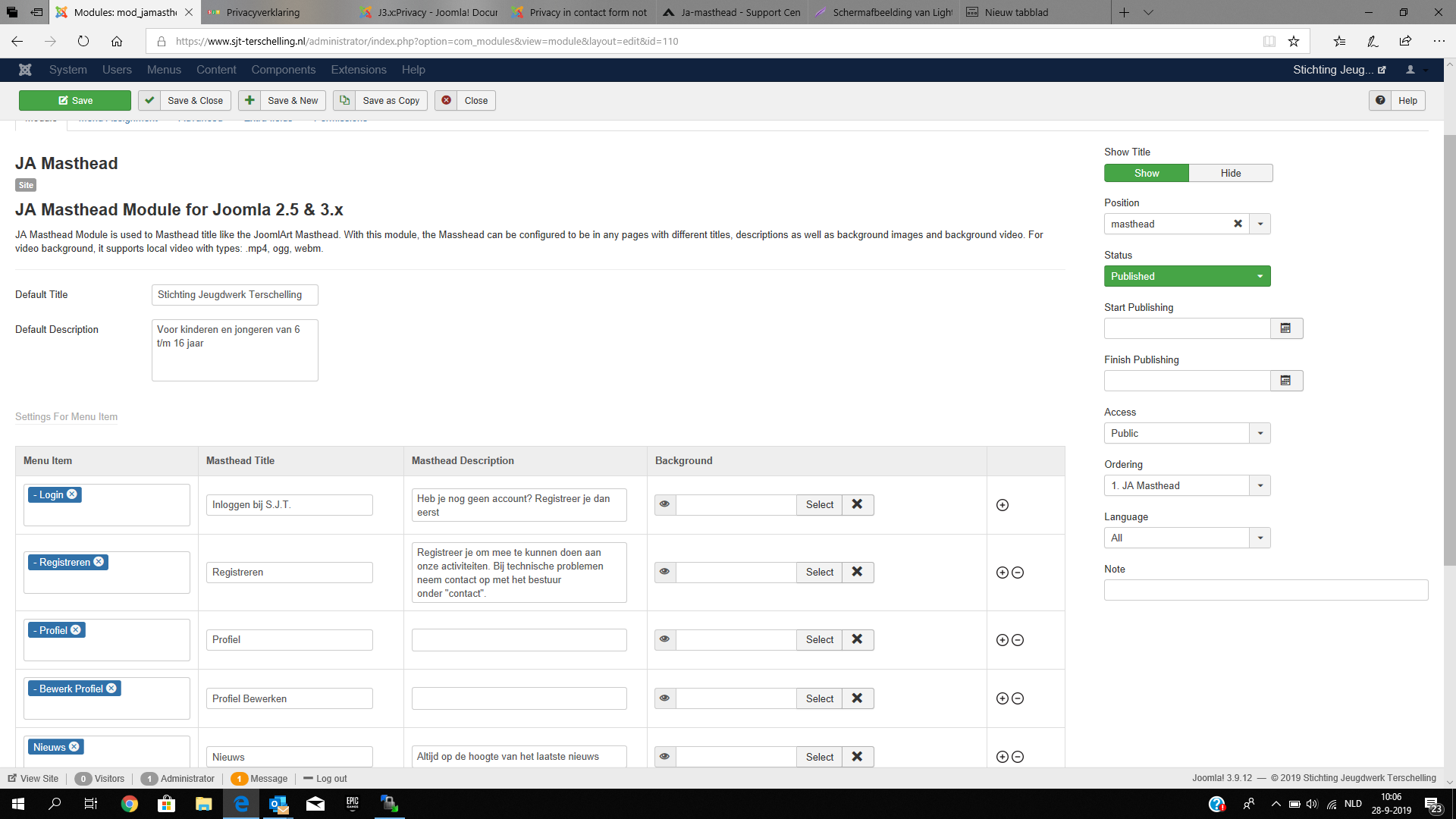Remove the Registreren row with the minus icon
This screenshot has width=1456, height=819.
pyautogui.click(x=1018, y=573)
